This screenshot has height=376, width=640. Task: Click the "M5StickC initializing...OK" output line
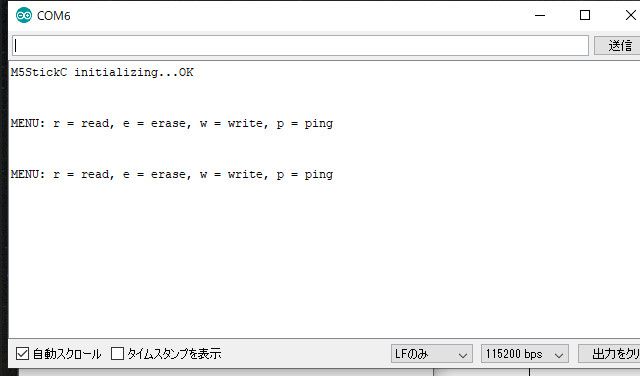pyautogui.click(x=102, y=72)
